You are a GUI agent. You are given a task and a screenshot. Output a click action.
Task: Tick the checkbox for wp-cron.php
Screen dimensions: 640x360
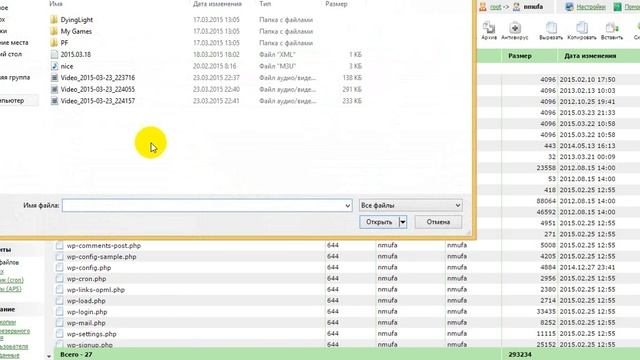point(60,279)
